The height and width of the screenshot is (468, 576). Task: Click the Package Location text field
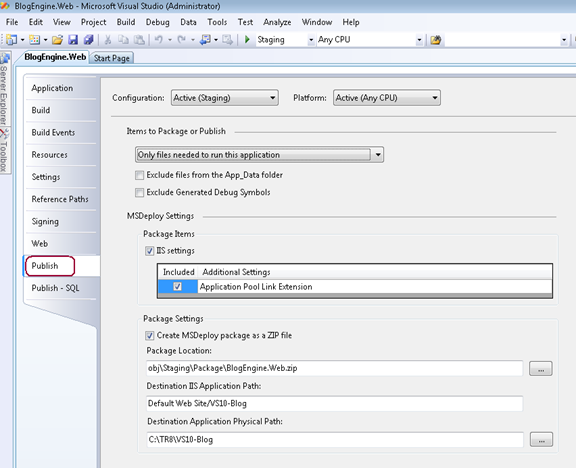point(334,368)
